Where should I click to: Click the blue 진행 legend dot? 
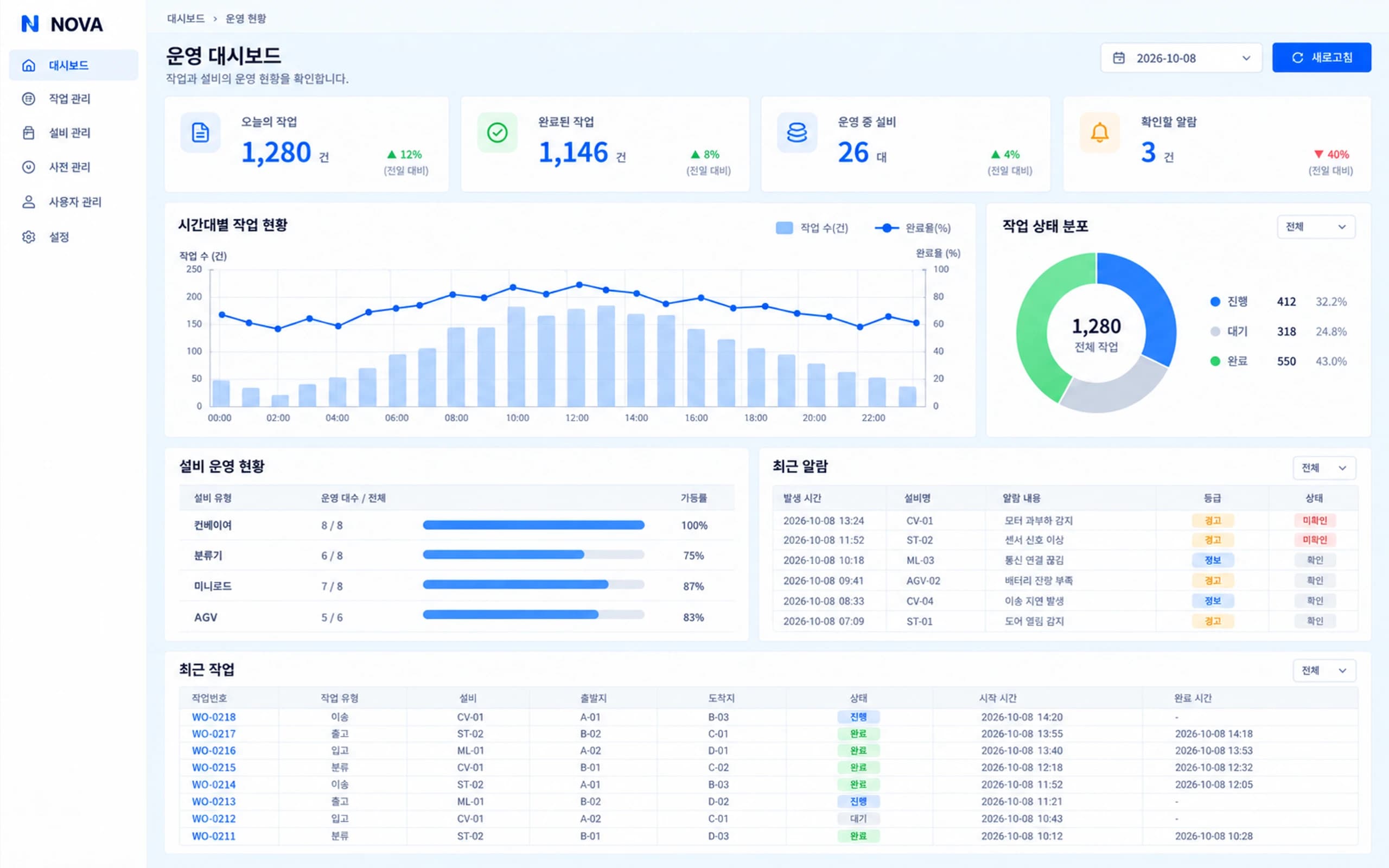[x=1215, y=302]
